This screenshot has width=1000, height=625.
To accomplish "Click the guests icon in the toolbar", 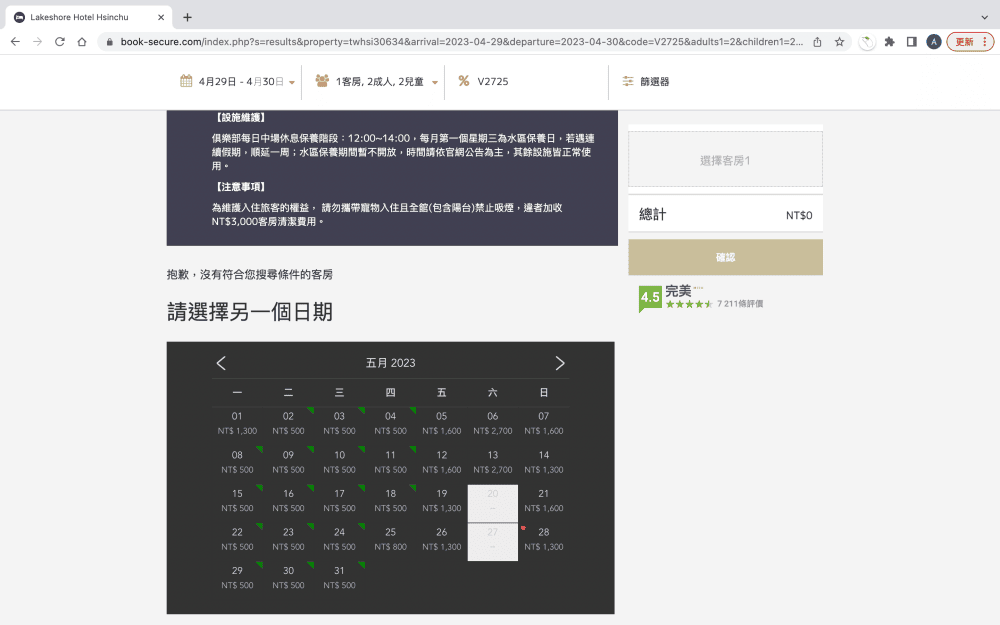I will pyautogui.click(x=321, y=79).
